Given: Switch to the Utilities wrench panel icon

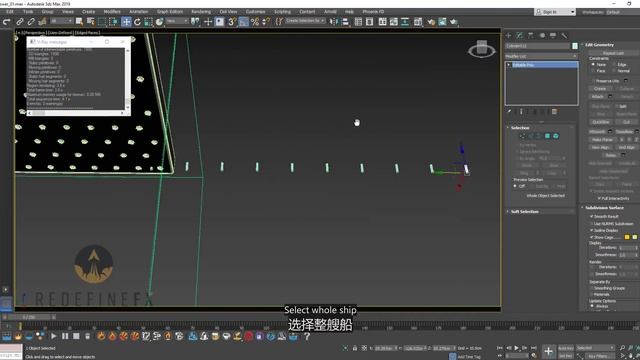Looking at the screenshot, I should point(564,36).
